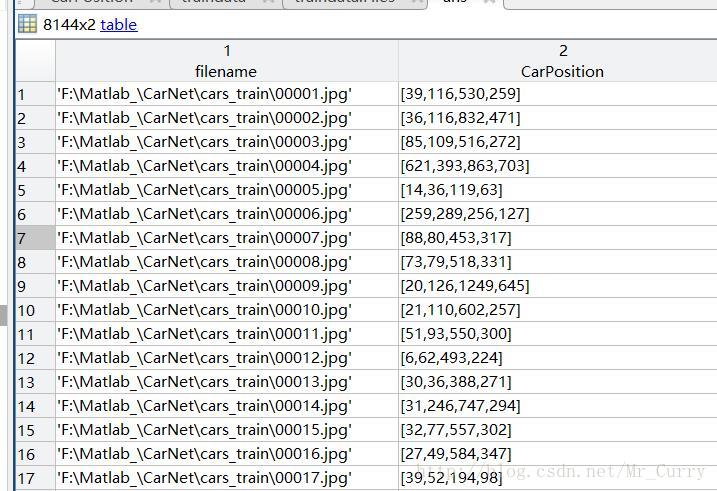
Task: Select cell [73,79,518,331]
Action: 558,262
